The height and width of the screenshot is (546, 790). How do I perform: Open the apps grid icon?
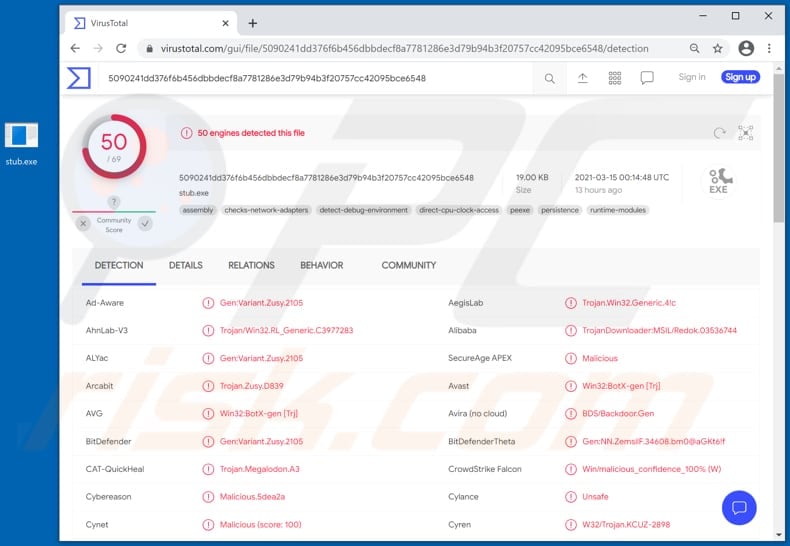pyautogui.click(x=615, y=78)
